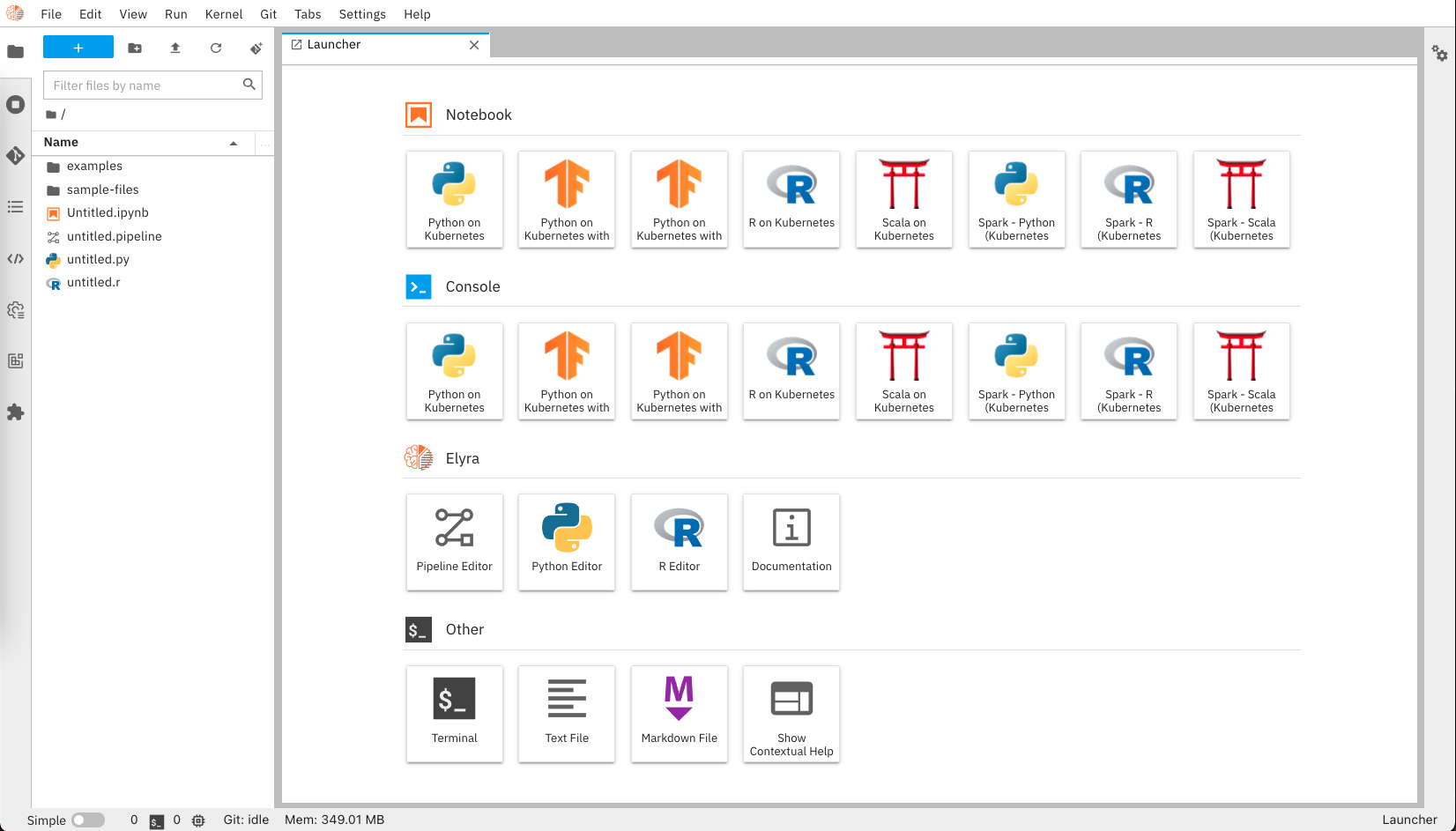
Task: Select the Launcher tab
Action: pyautogui.click(x=385, y=45)
